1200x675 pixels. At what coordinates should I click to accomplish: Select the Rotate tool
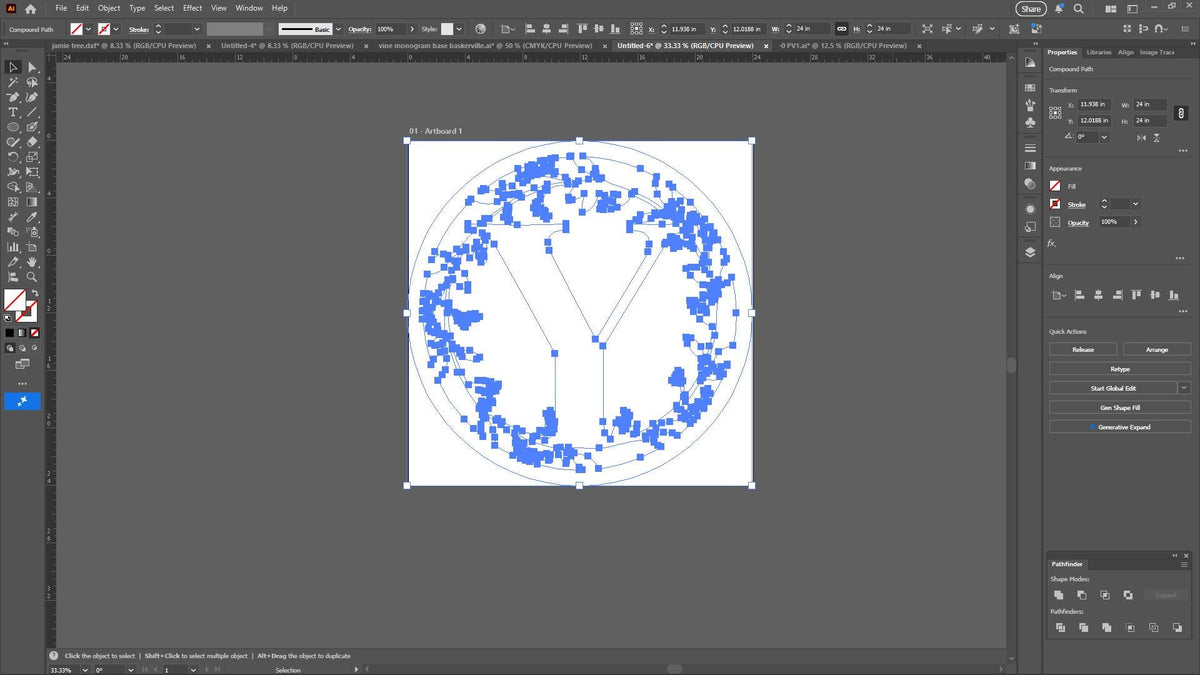[x=13, y=157]
